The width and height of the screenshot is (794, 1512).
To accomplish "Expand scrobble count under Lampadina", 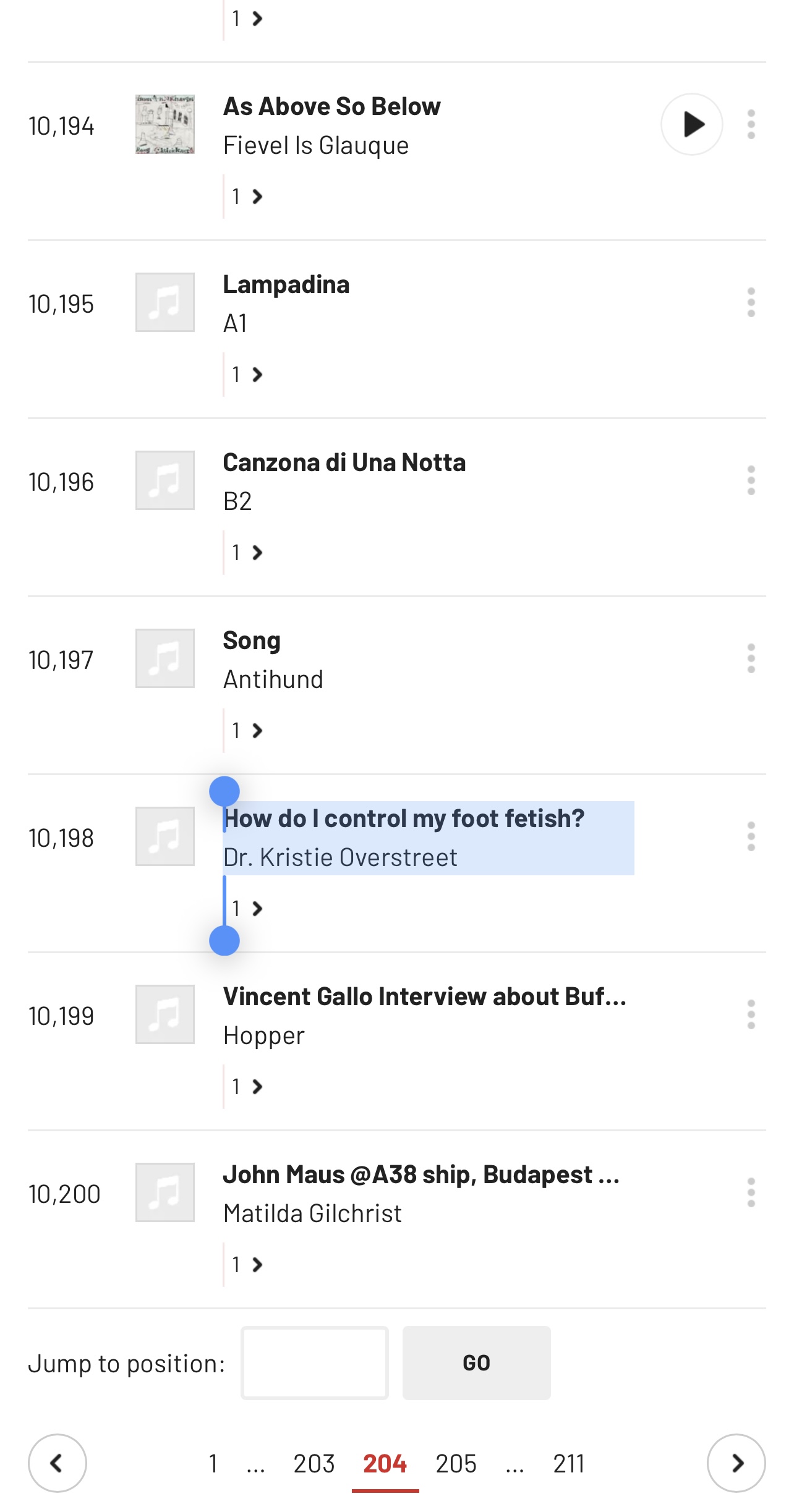I will click(247, 375).
